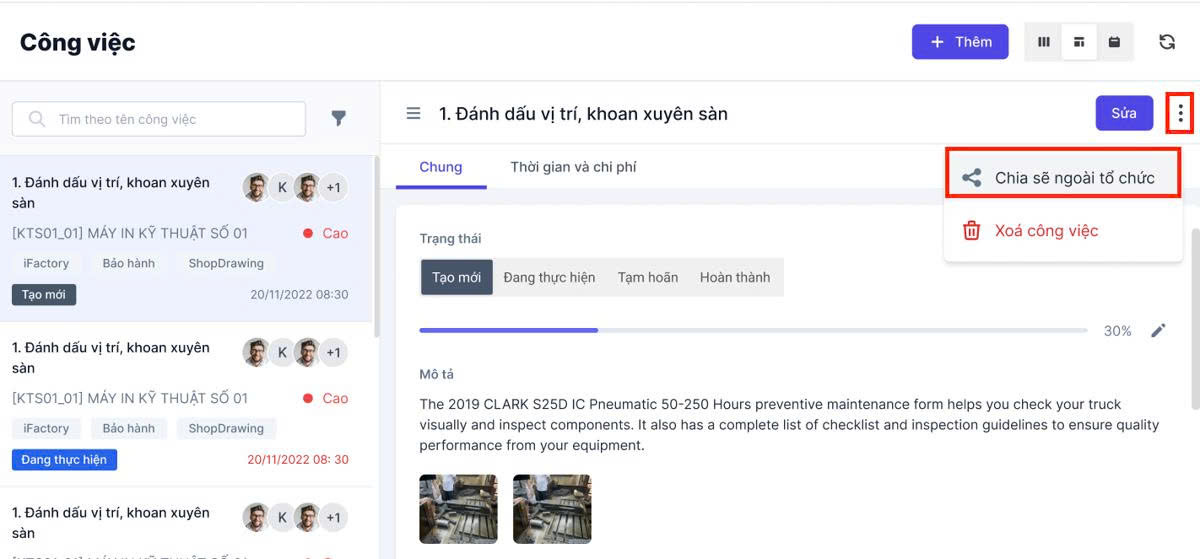Set status to Hoàn thành

[734, 277]
